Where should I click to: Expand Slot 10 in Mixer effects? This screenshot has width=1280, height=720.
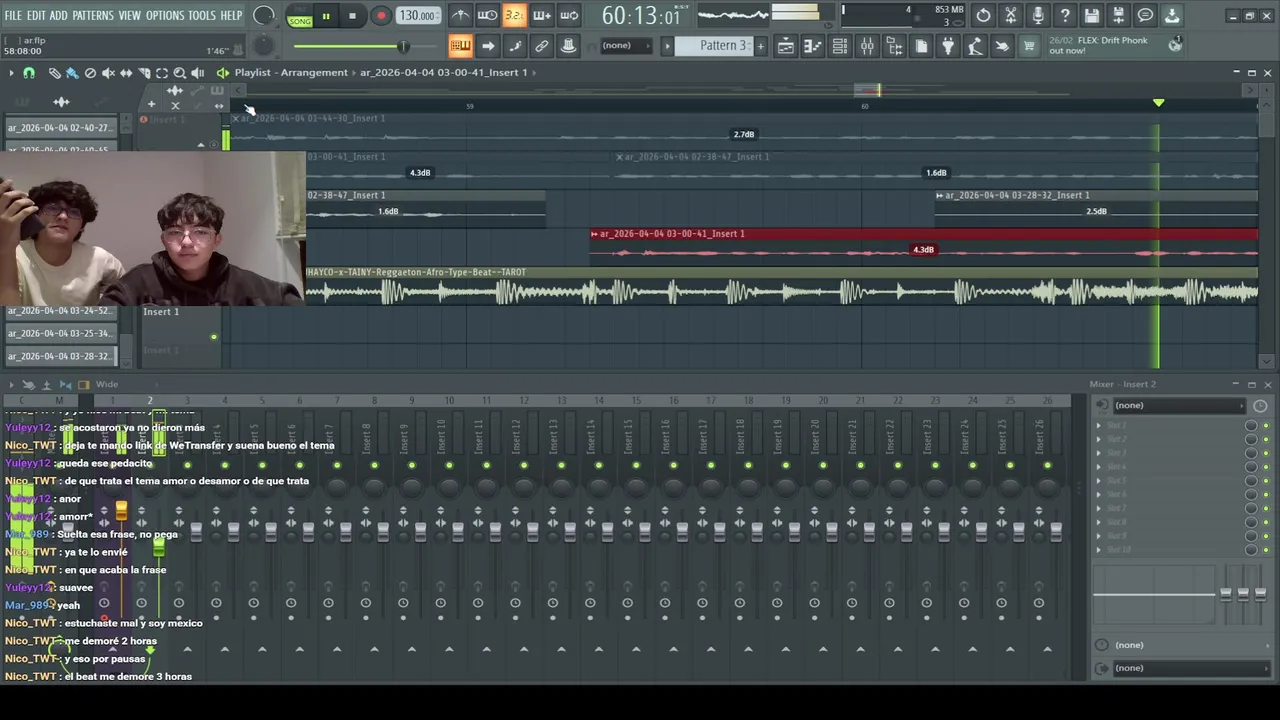(1099, 550)
